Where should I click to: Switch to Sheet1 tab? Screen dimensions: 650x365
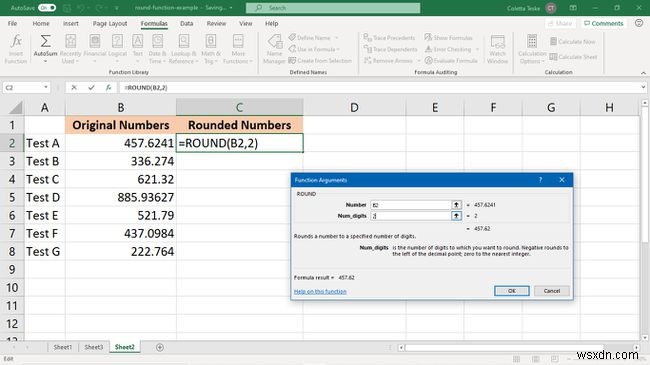click(x=63, y=347)
